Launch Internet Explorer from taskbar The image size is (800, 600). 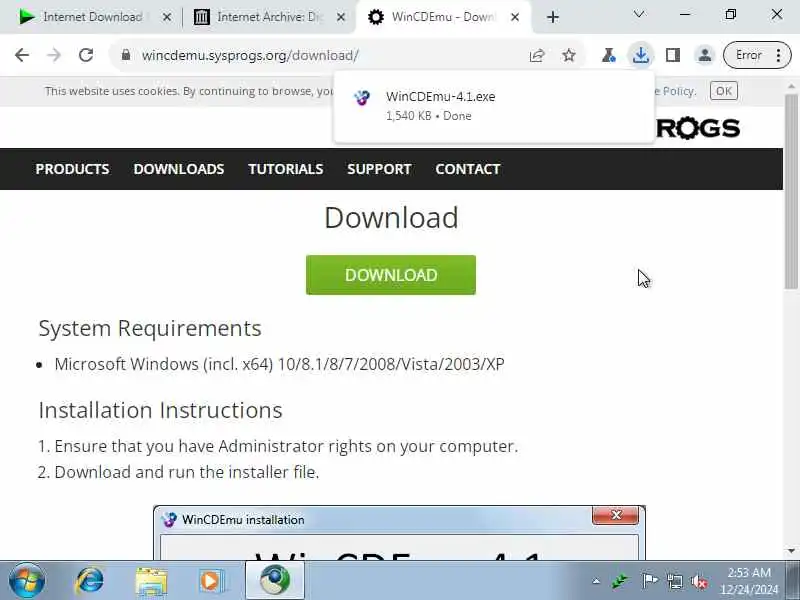click(x=90, y=581)
